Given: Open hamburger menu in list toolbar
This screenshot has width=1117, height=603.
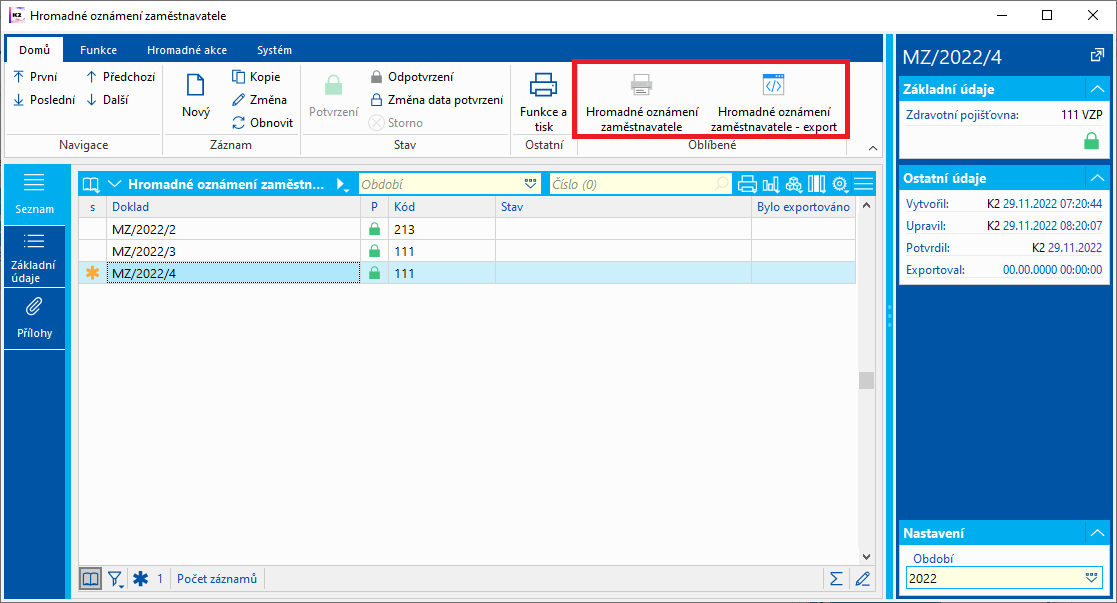Looking at the screenshot, I should pos(863,185).
